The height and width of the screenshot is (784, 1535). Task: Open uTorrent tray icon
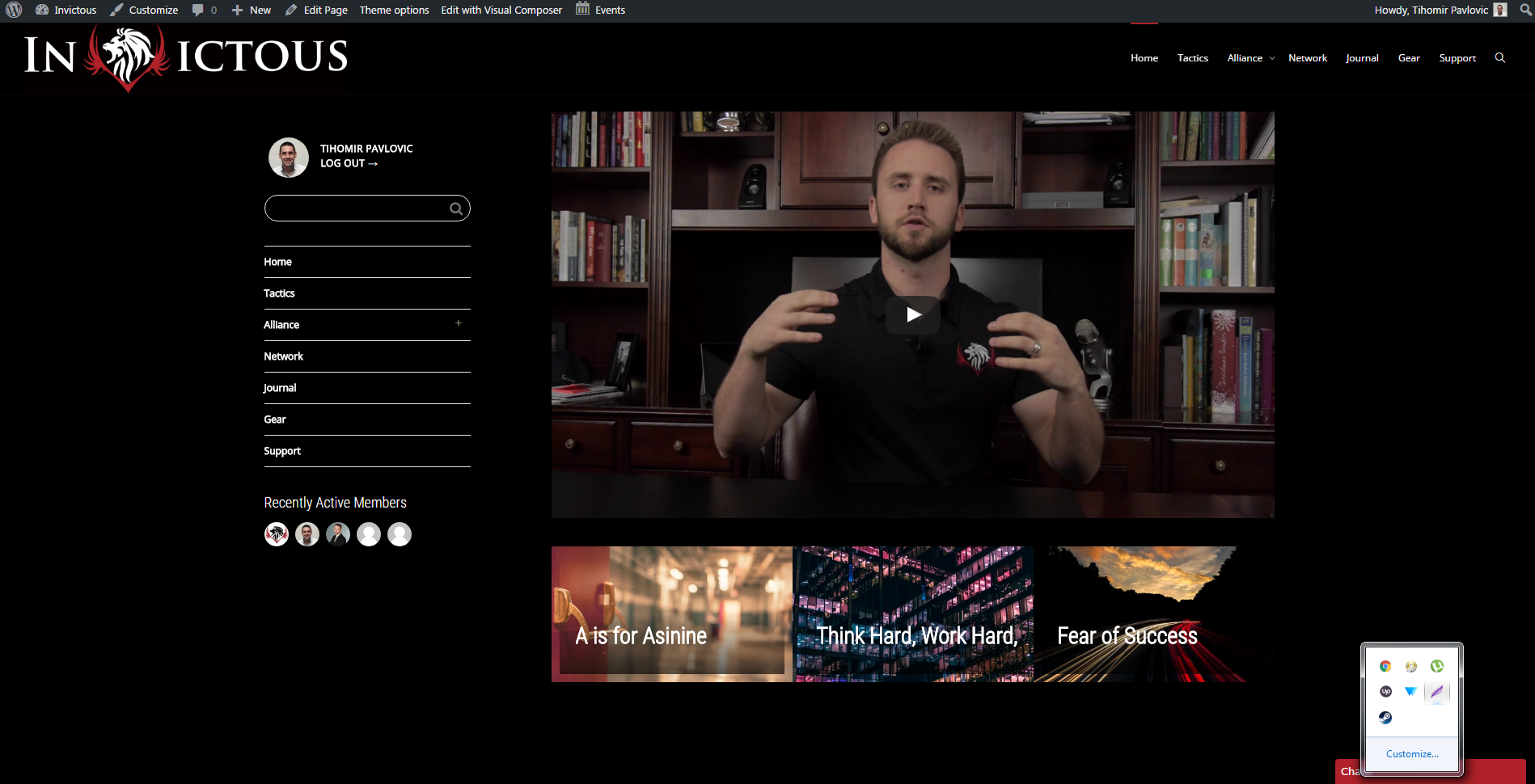tap(1436, 666)
